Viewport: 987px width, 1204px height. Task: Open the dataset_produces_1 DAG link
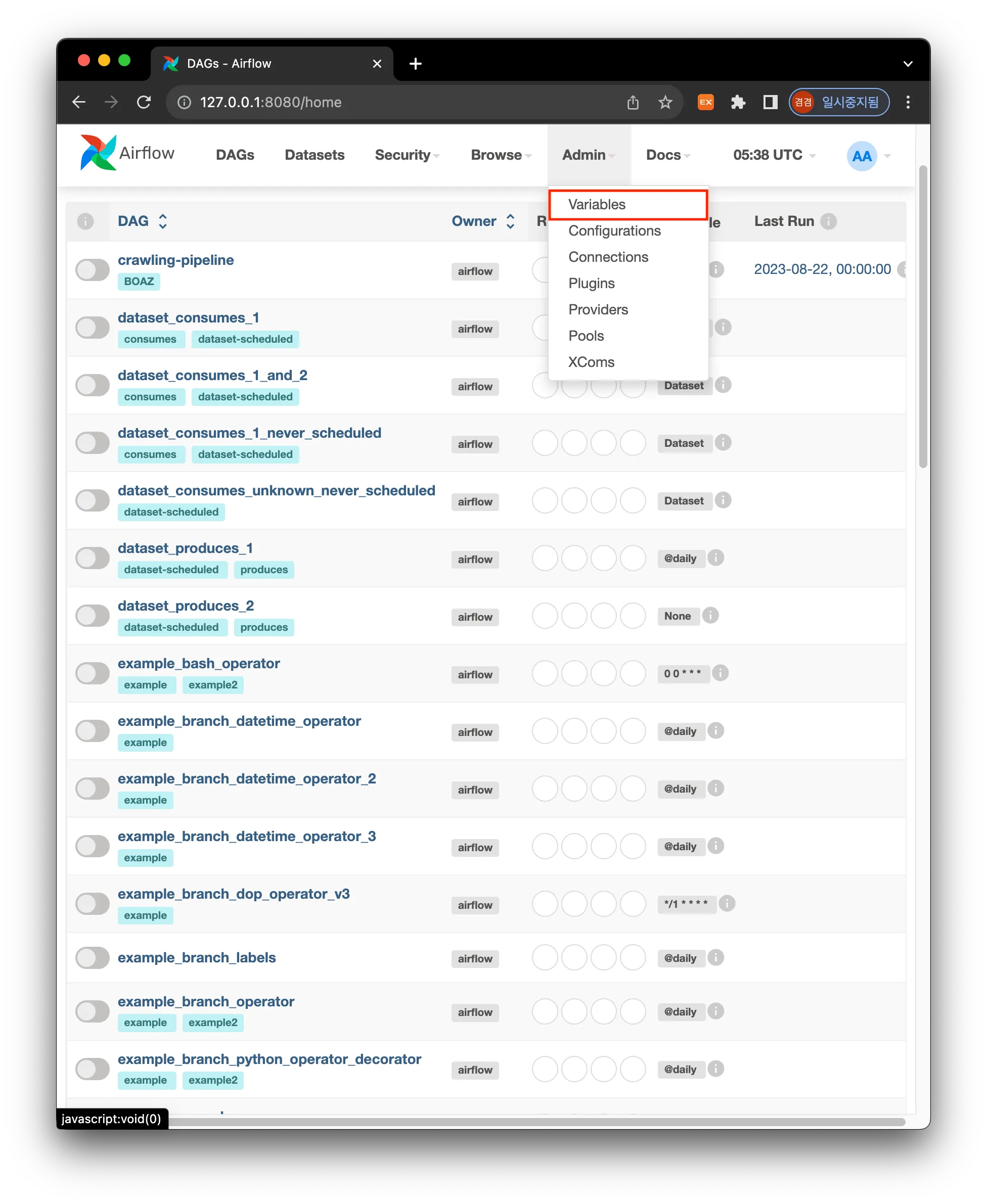pyautogui.click(x=185, y=548)
